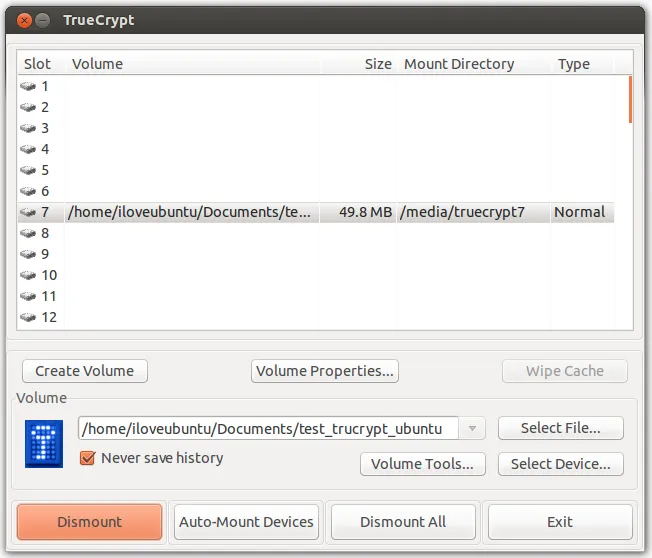The width and height of the screenshot is (652, 558).
Task: Browse with the Select File button
Action: tap(561, 428)
